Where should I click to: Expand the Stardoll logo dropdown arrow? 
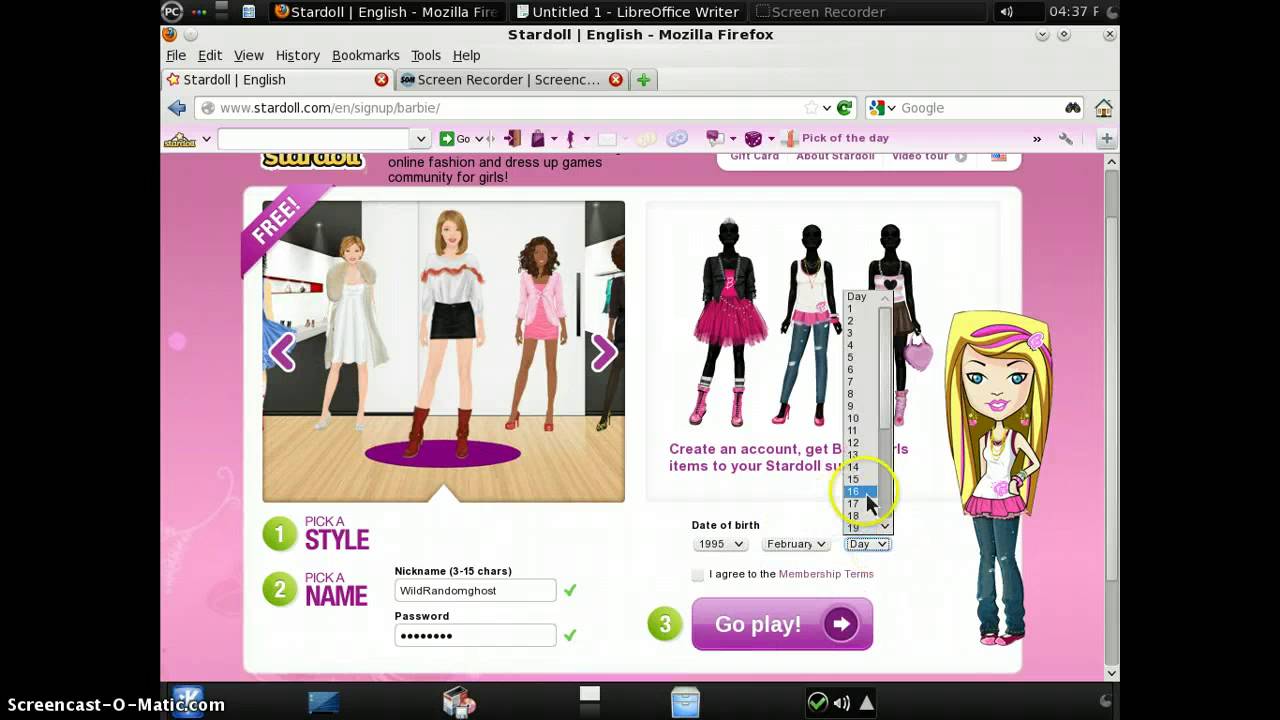click(x=206, y=139)
